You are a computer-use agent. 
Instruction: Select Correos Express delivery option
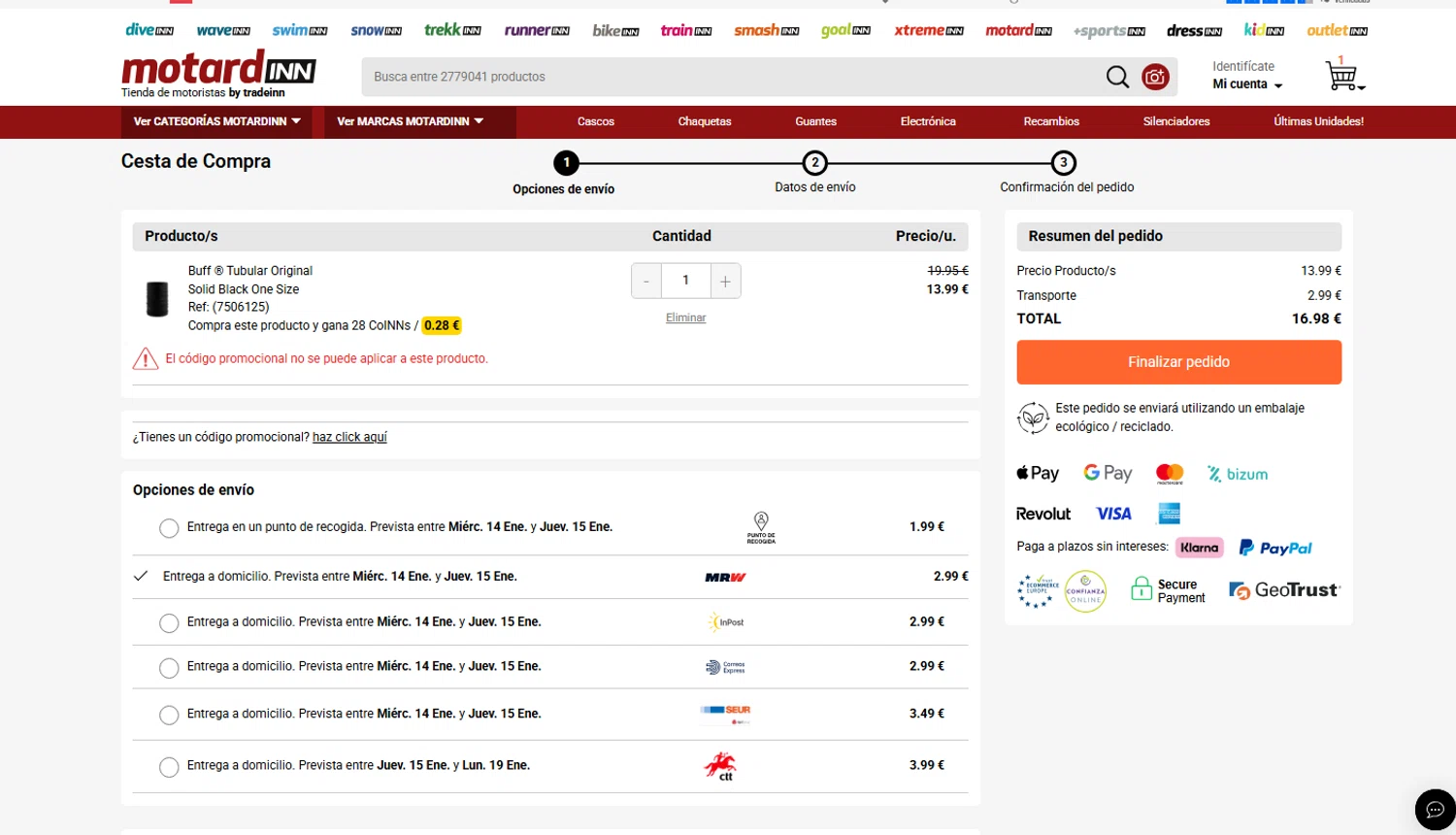tap(169, 668)
